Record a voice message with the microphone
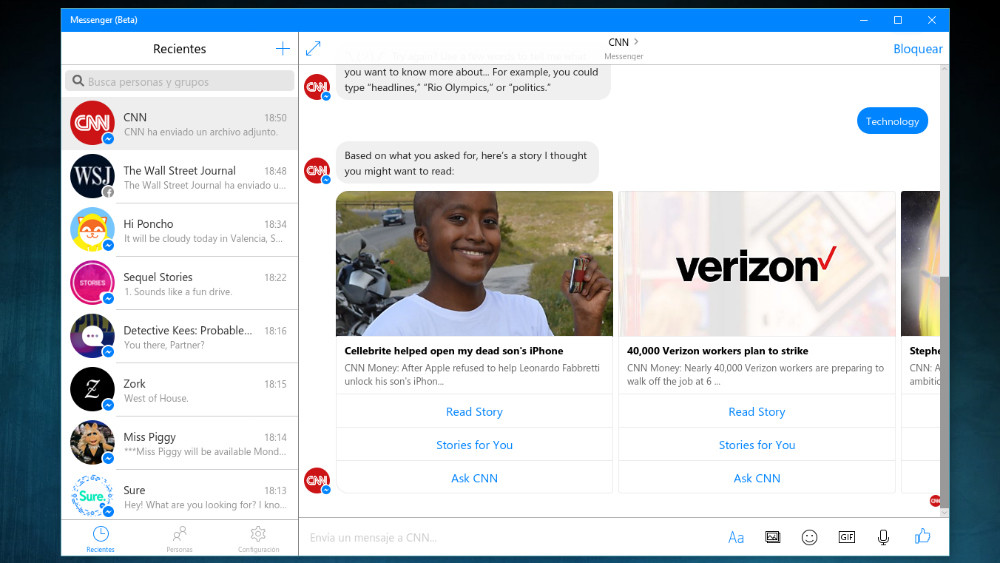Image resolution: width=1000 pixels, height=563 pixels. tap(883, 537)
